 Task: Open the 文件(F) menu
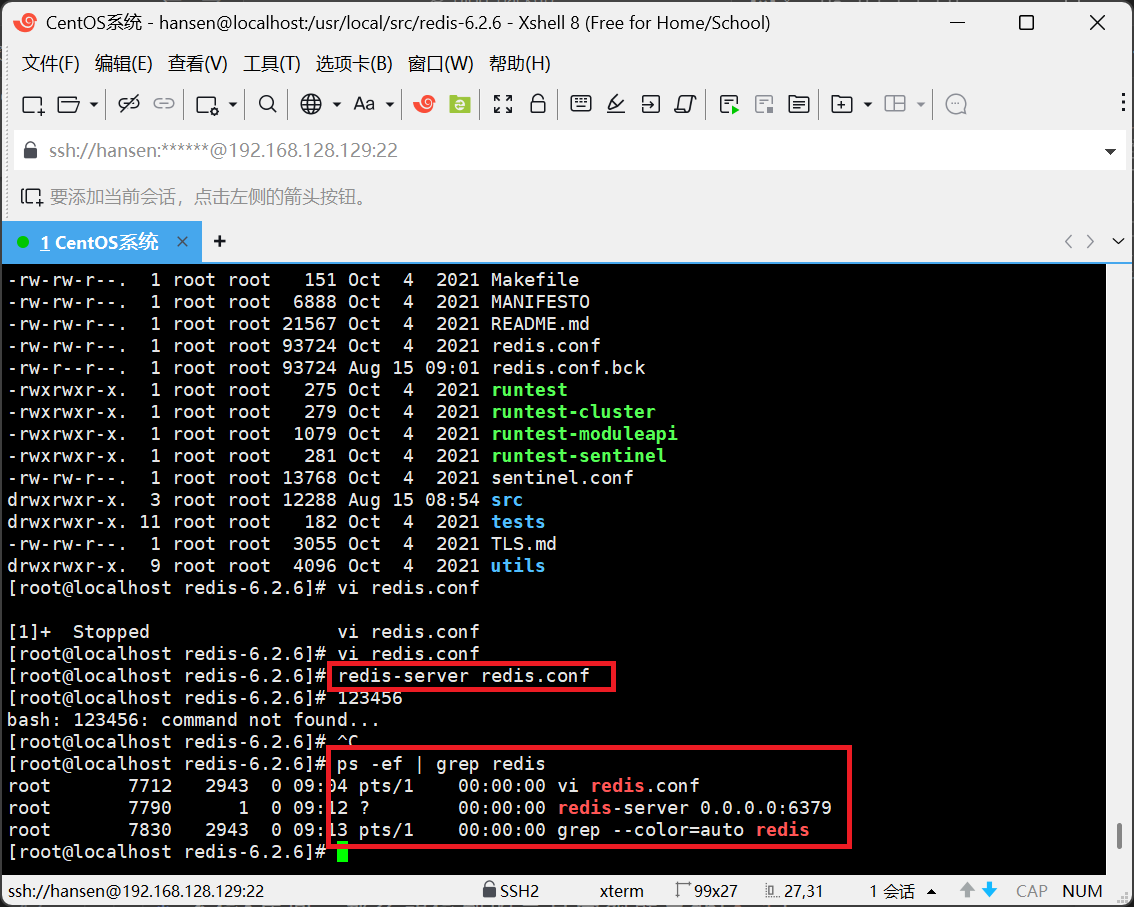[x=51, y=64]
